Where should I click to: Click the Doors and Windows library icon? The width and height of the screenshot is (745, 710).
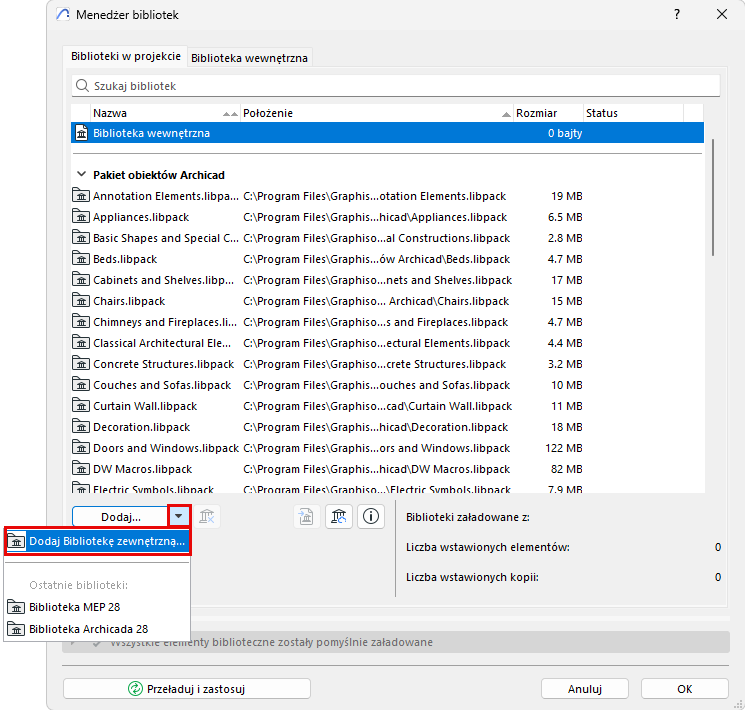pos(81,447)
